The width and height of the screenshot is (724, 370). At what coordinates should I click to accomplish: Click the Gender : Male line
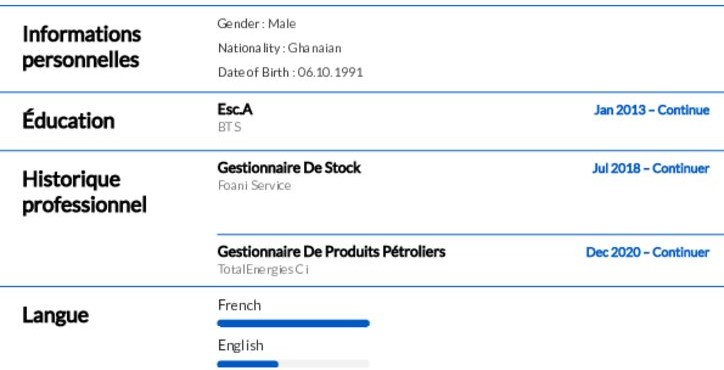256,24
